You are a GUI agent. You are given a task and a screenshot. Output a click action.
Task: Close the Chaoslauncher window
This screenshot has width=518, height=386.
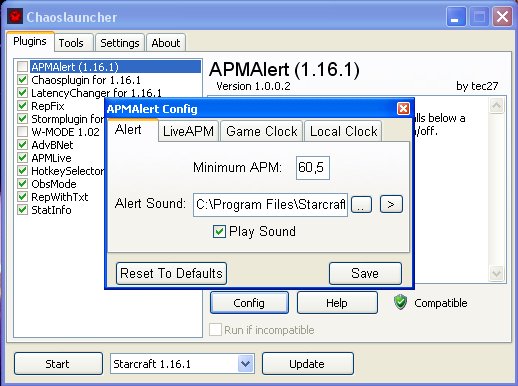click(502, 16)
